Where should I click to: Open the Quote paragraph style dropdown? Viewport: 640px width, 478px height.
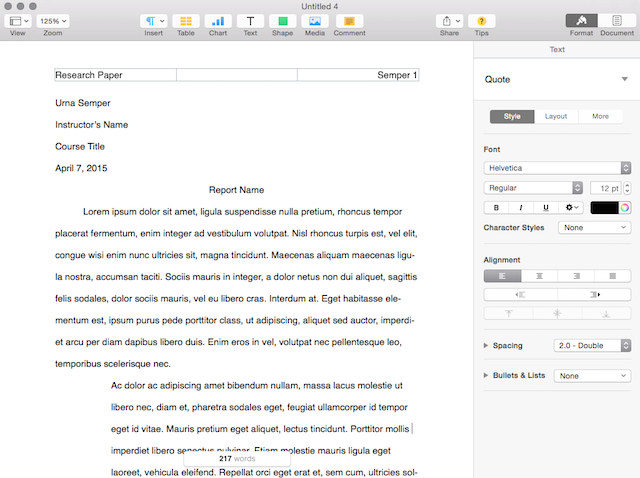556,79
